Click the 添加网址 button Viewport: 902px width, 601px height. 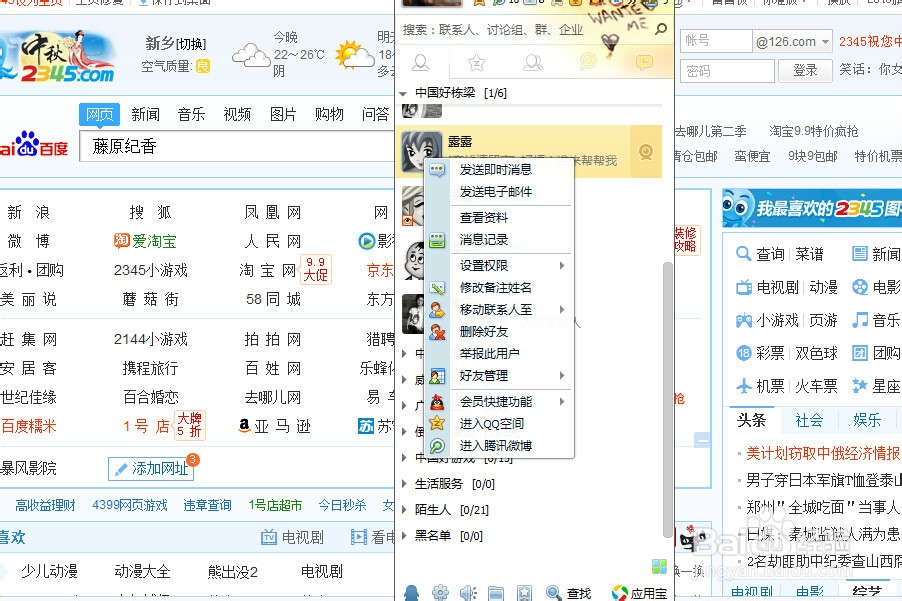click(151, 469)
